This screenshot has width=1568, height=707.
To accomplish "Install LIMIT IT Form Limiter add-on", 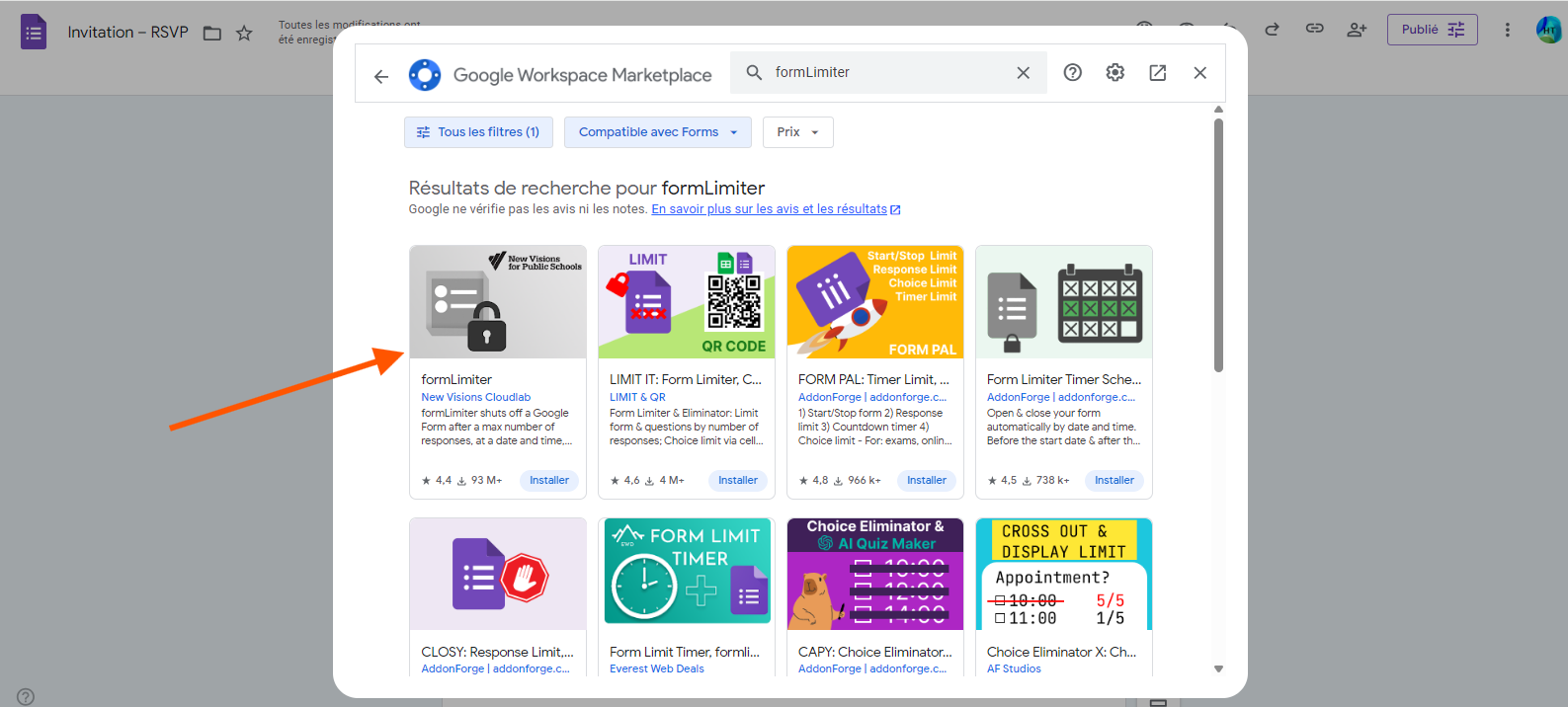I will [737, 481].
